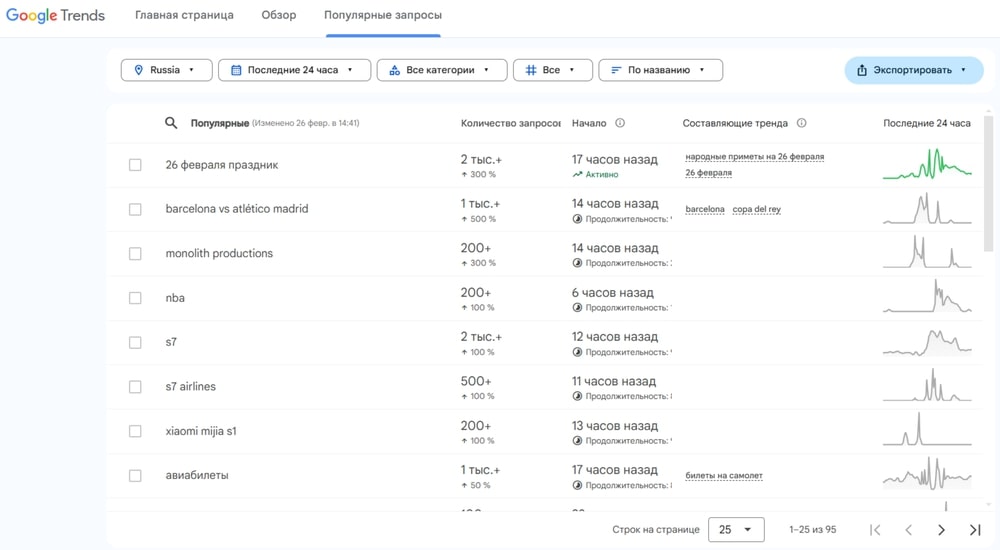Click the 500+ count in s7 airlines row
The height and width of the screenshot is (550, 1000).
pyautogui.click(x=476, y=381)
